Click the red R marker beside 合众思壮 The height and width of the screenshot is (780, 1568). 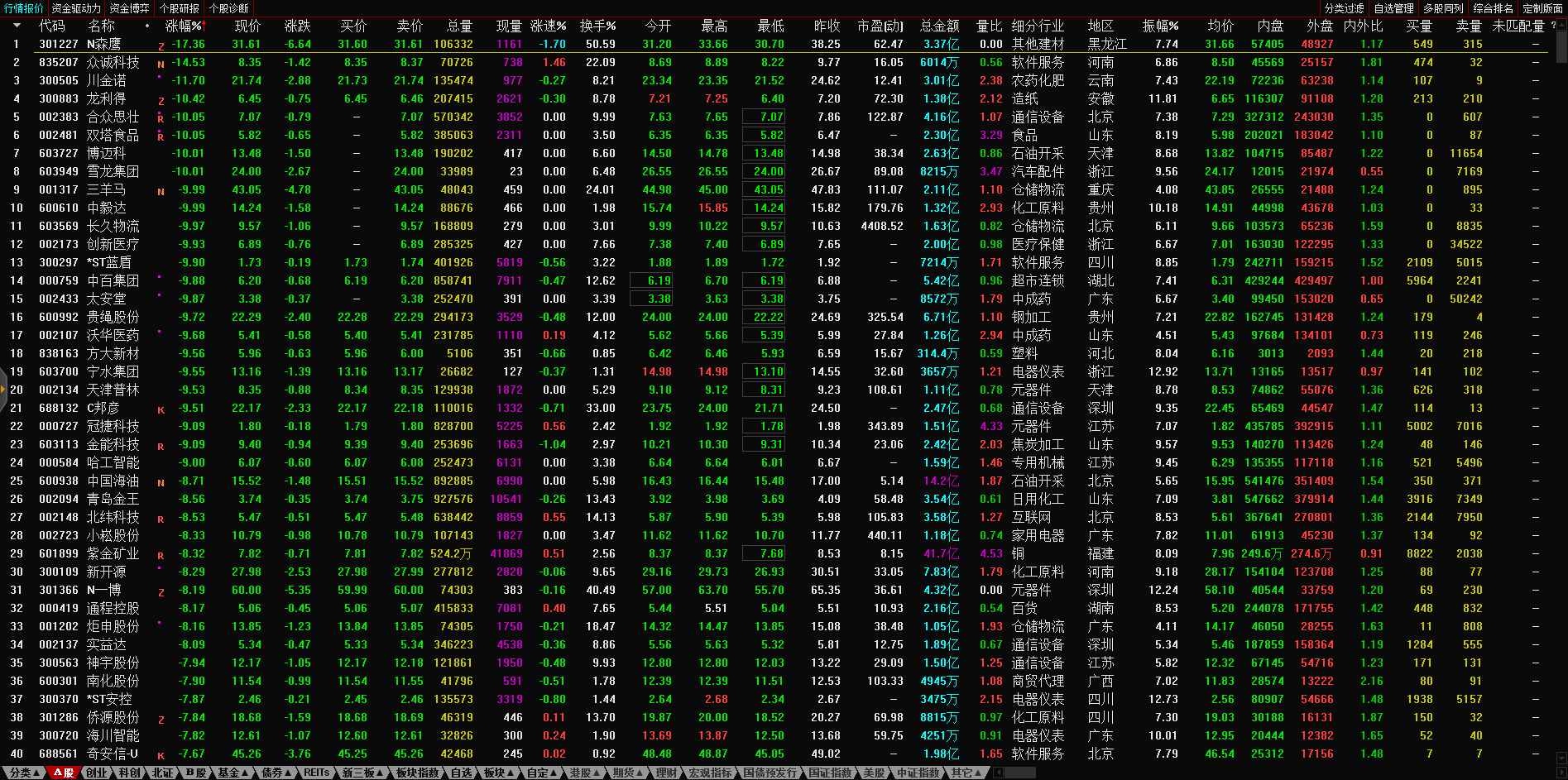pyautogui.click(x=161, y=118)
